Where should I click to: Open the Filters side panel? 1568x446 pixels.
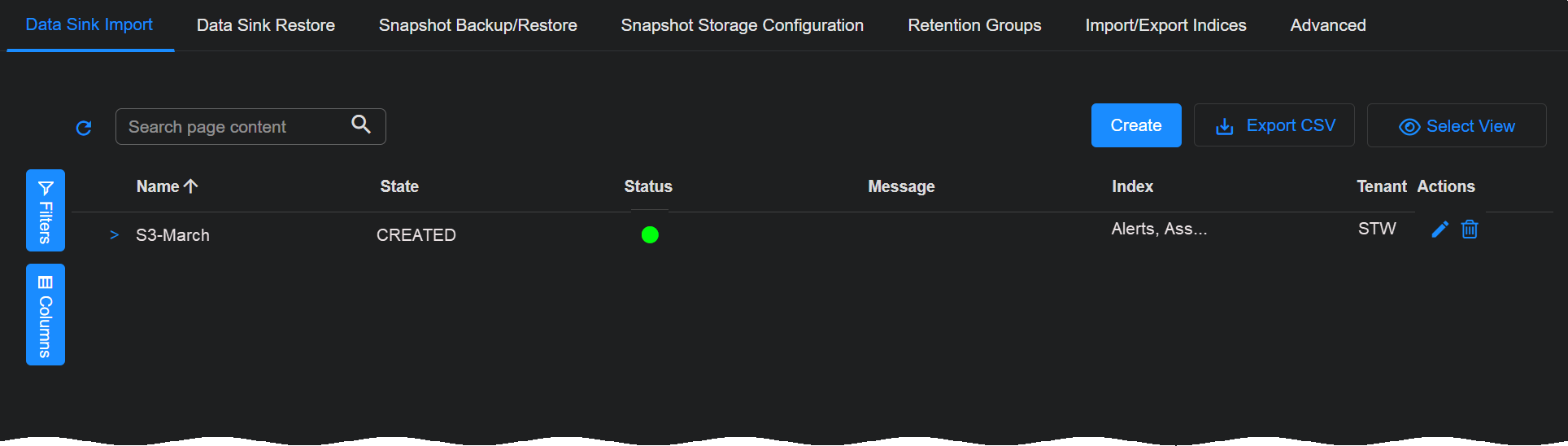click(x=46, y=211)
